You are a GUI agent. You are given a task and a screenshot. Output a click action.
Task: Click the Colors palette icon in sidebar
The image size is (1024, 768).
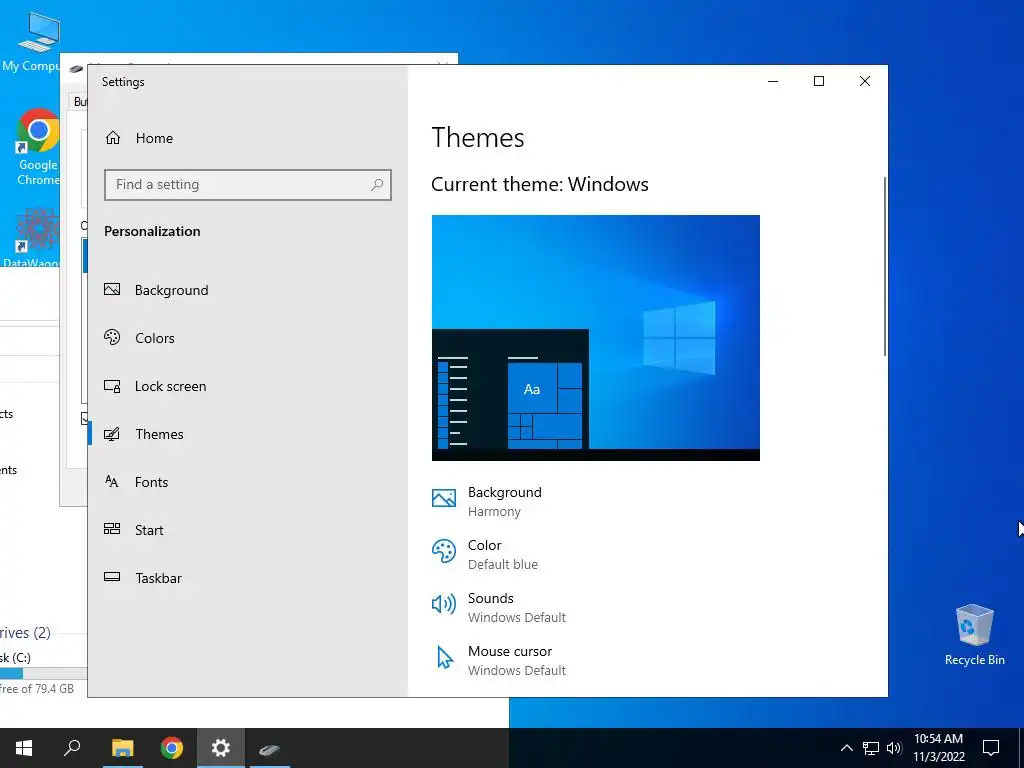coord(112,337)
